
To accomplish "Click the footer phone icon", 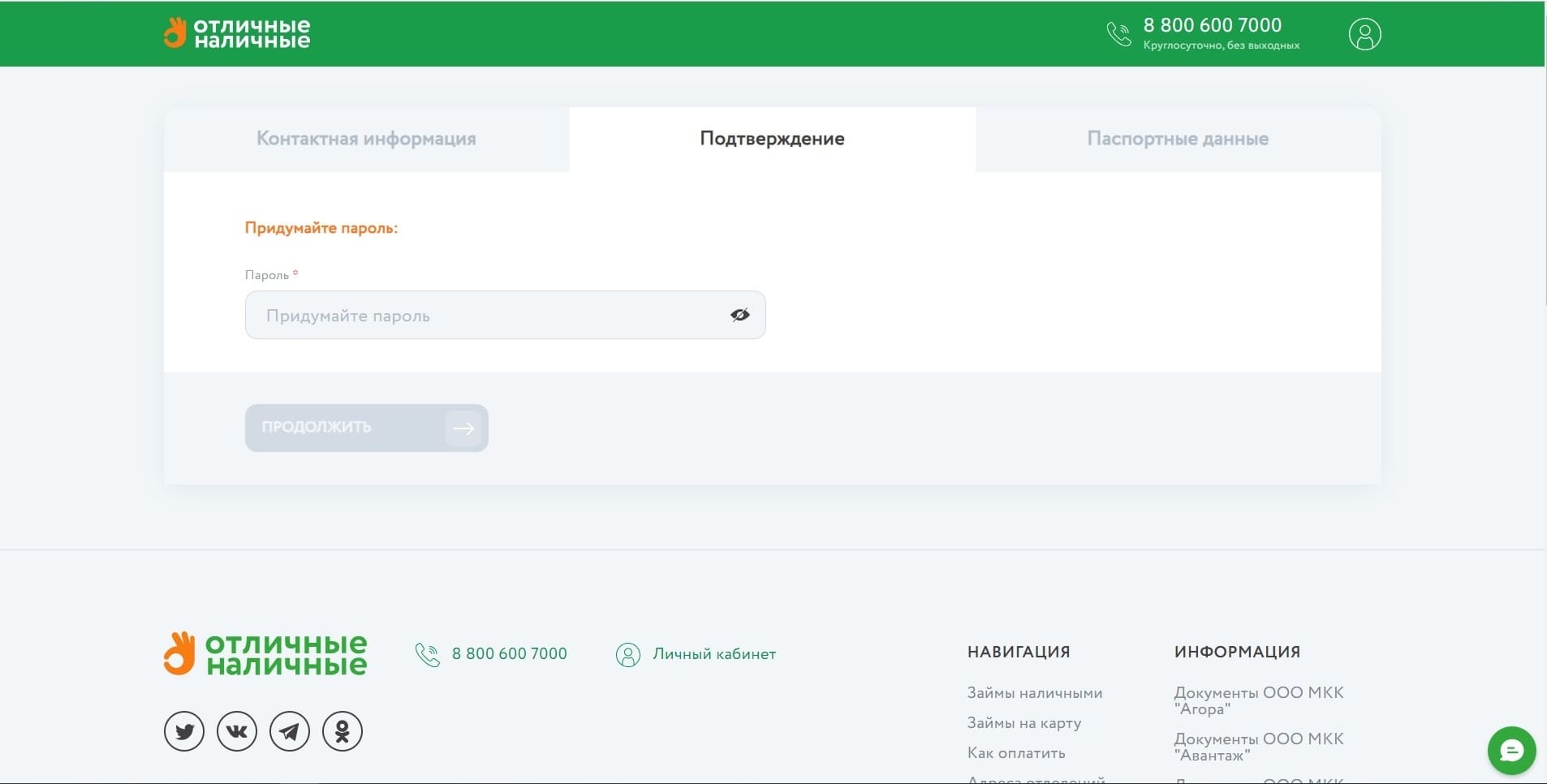I will [x=427, y=654].
